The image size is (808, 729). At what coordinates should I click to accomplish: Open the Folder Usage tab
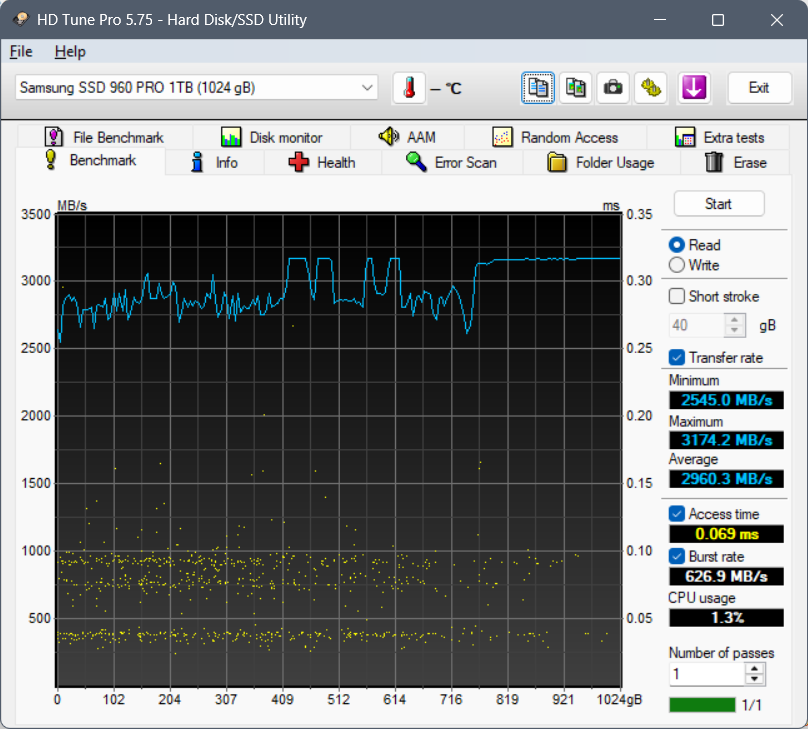tap(601, 162)
